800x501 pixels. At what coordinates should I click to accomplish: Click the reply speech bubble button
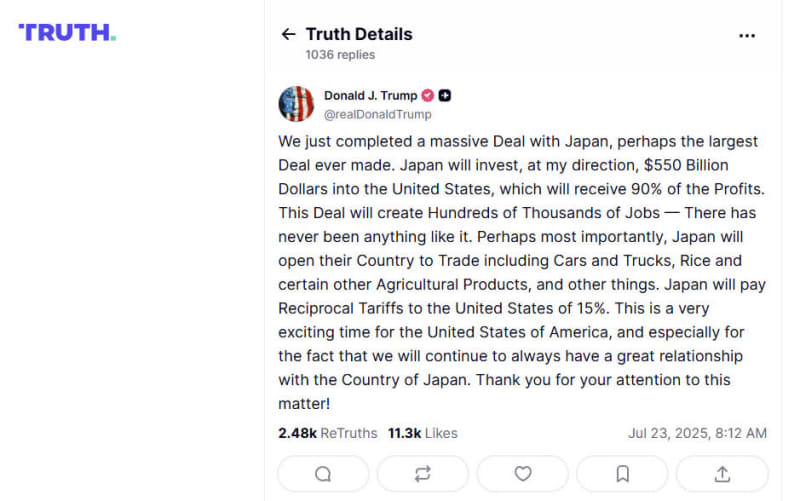[323, 473]
